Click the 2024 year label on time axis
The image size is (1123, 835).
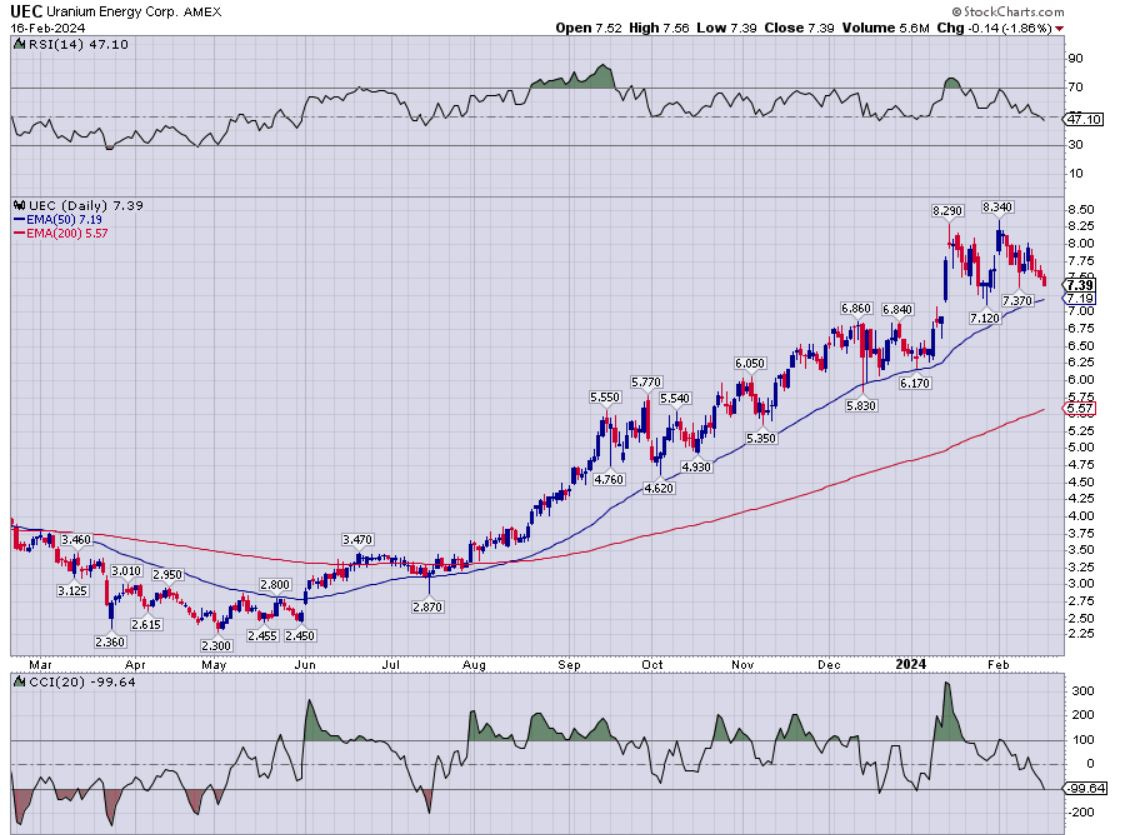pos(911,664)
